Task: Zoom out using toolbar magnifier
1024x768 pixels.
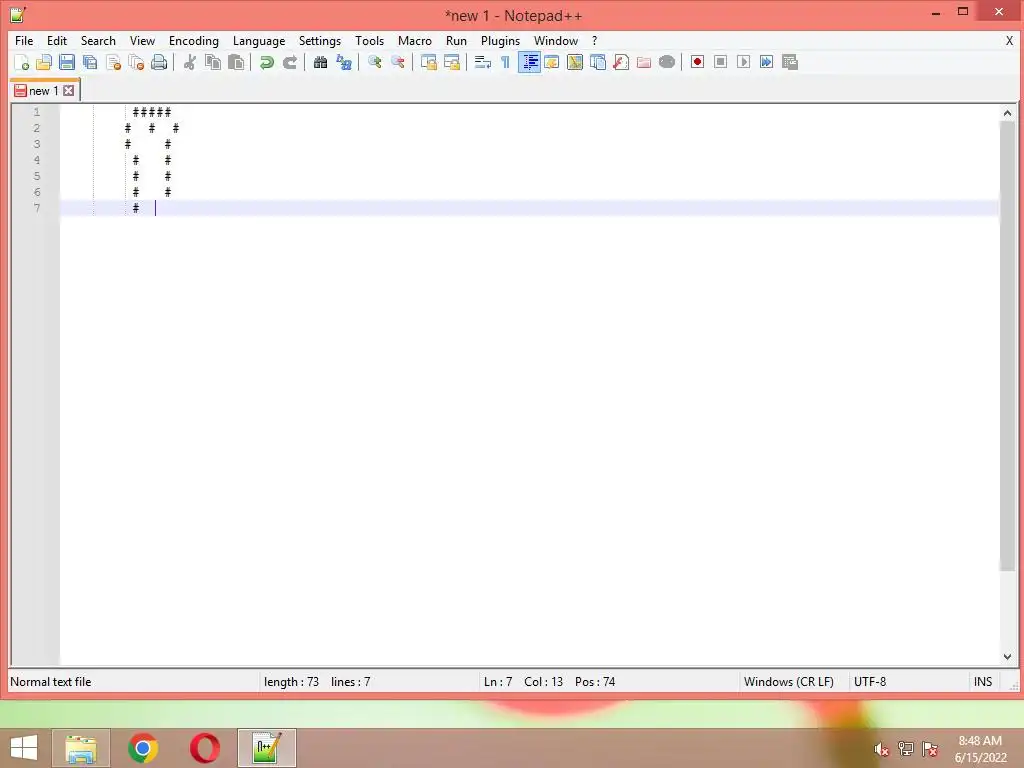Action: [397, 62]
